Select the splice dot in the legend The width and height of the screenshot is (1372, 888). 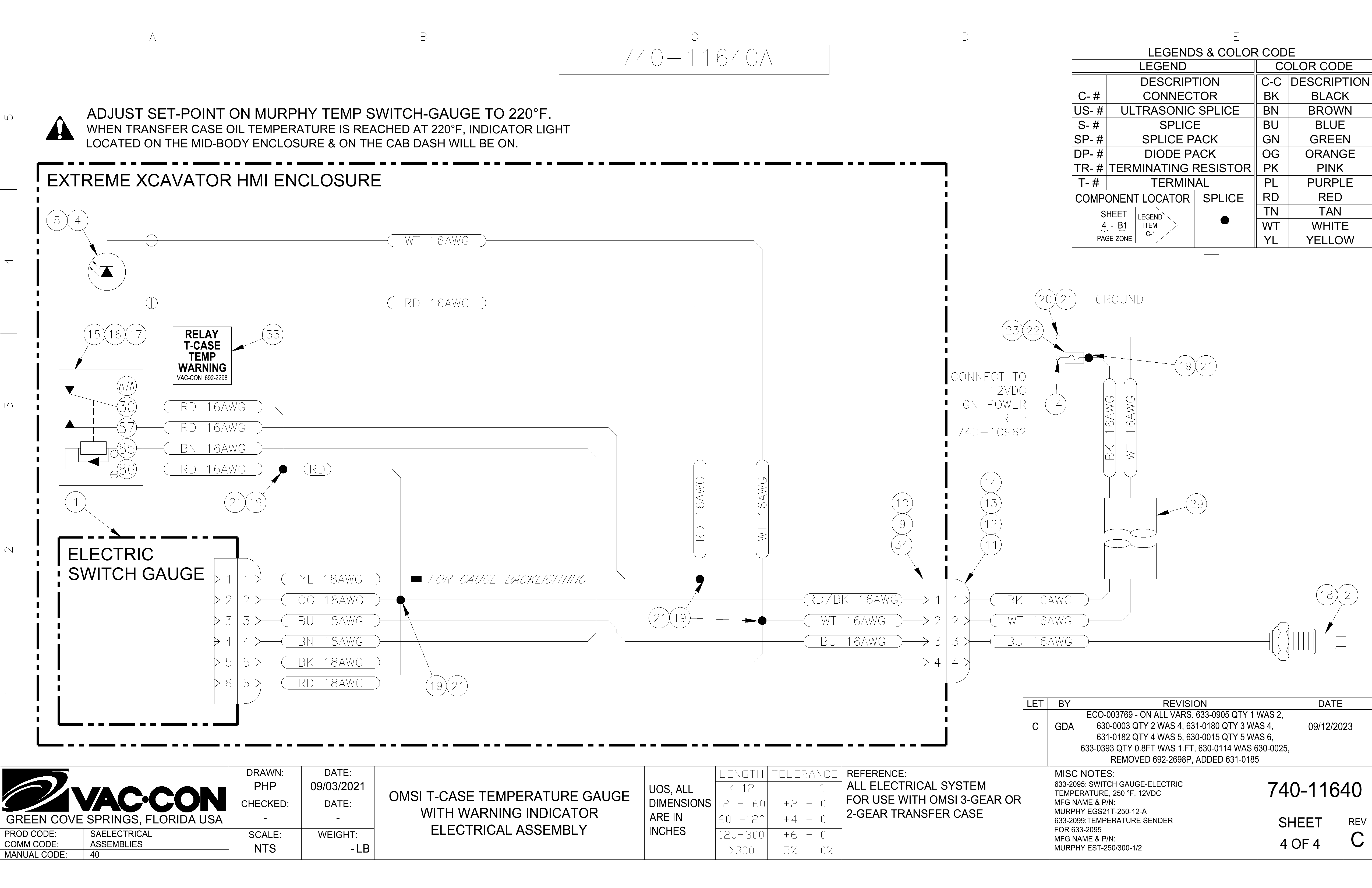(x=1225, y=220)
